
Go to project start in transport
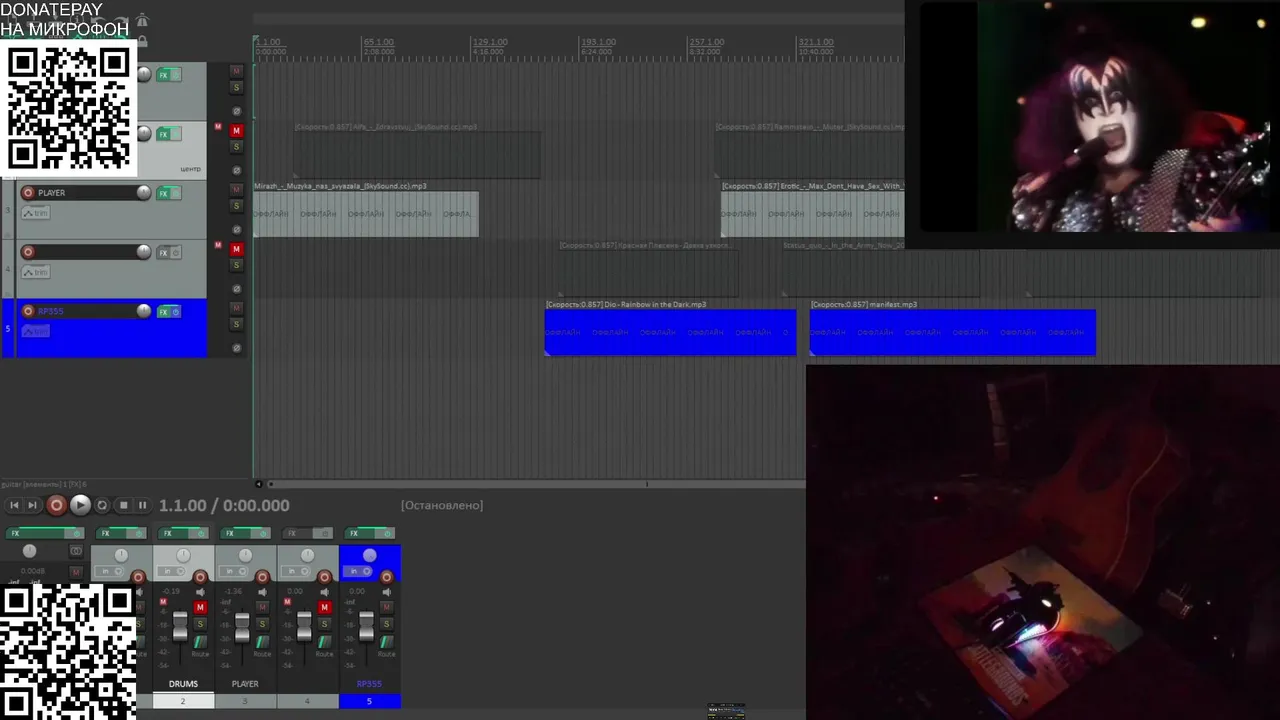pos(14,505)
